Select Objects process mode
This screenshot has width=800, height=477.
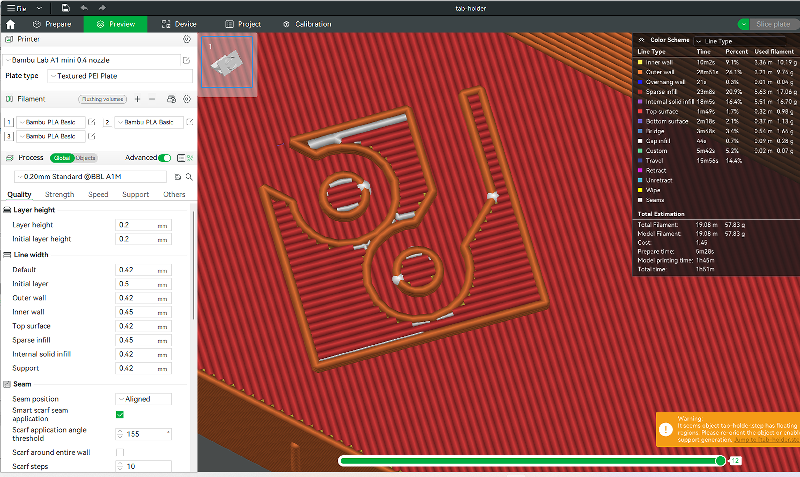(x=86, y=158)
